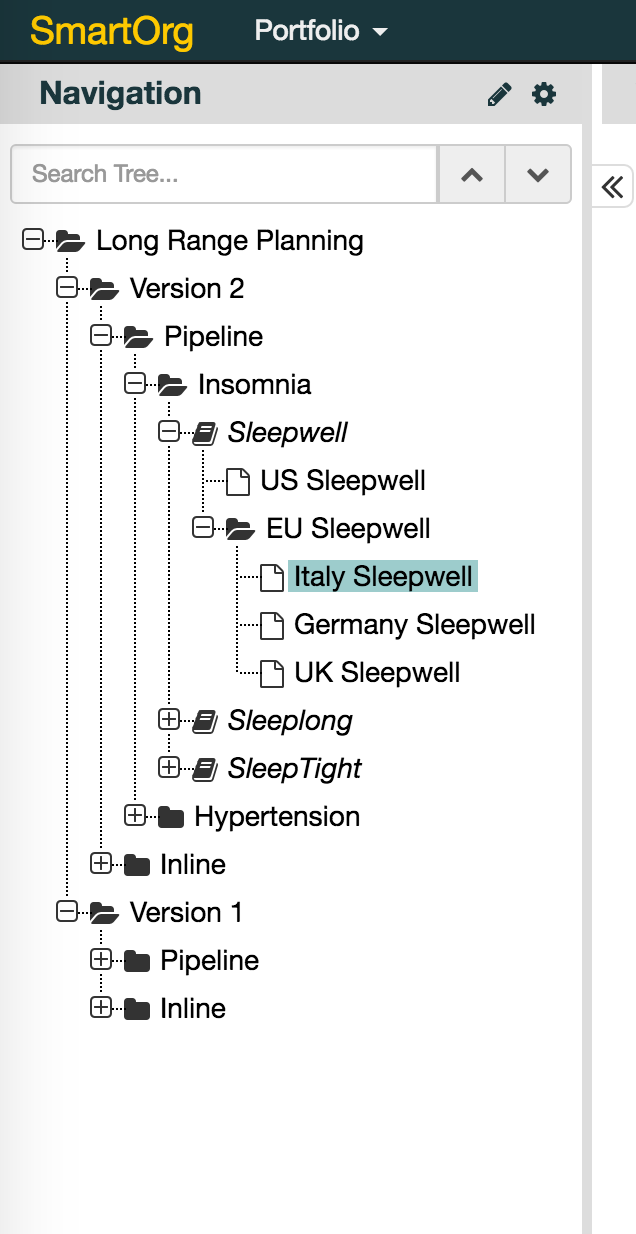This screenshot has height=1234, width=636.
Task: Click the double-chevron collapse panel icon
Action: [x=612, y=187]
